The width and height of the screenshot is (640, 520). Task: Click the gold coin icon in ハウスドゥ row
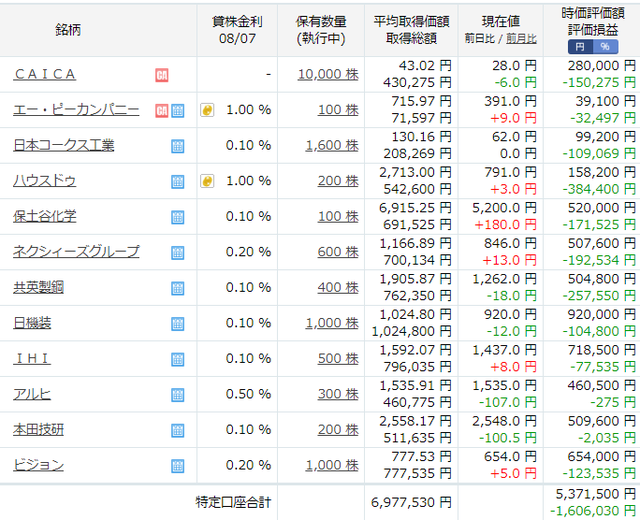(x=207, y=181)
